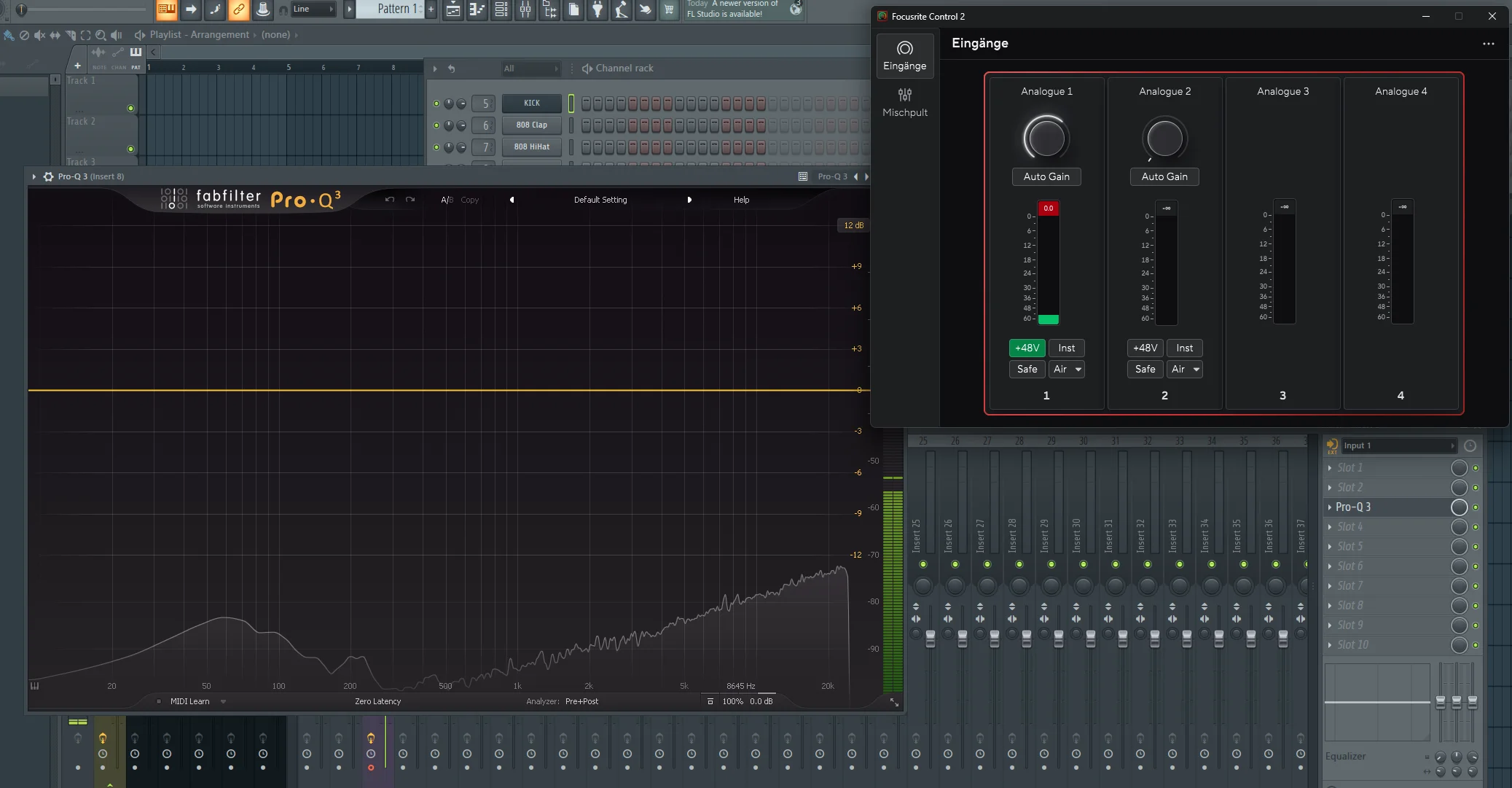This screenshot has width=1512, height=788.
Task: Toggle A/B state in Pro-Q 3
Action: pyautogui.click(x=447, y=200)
